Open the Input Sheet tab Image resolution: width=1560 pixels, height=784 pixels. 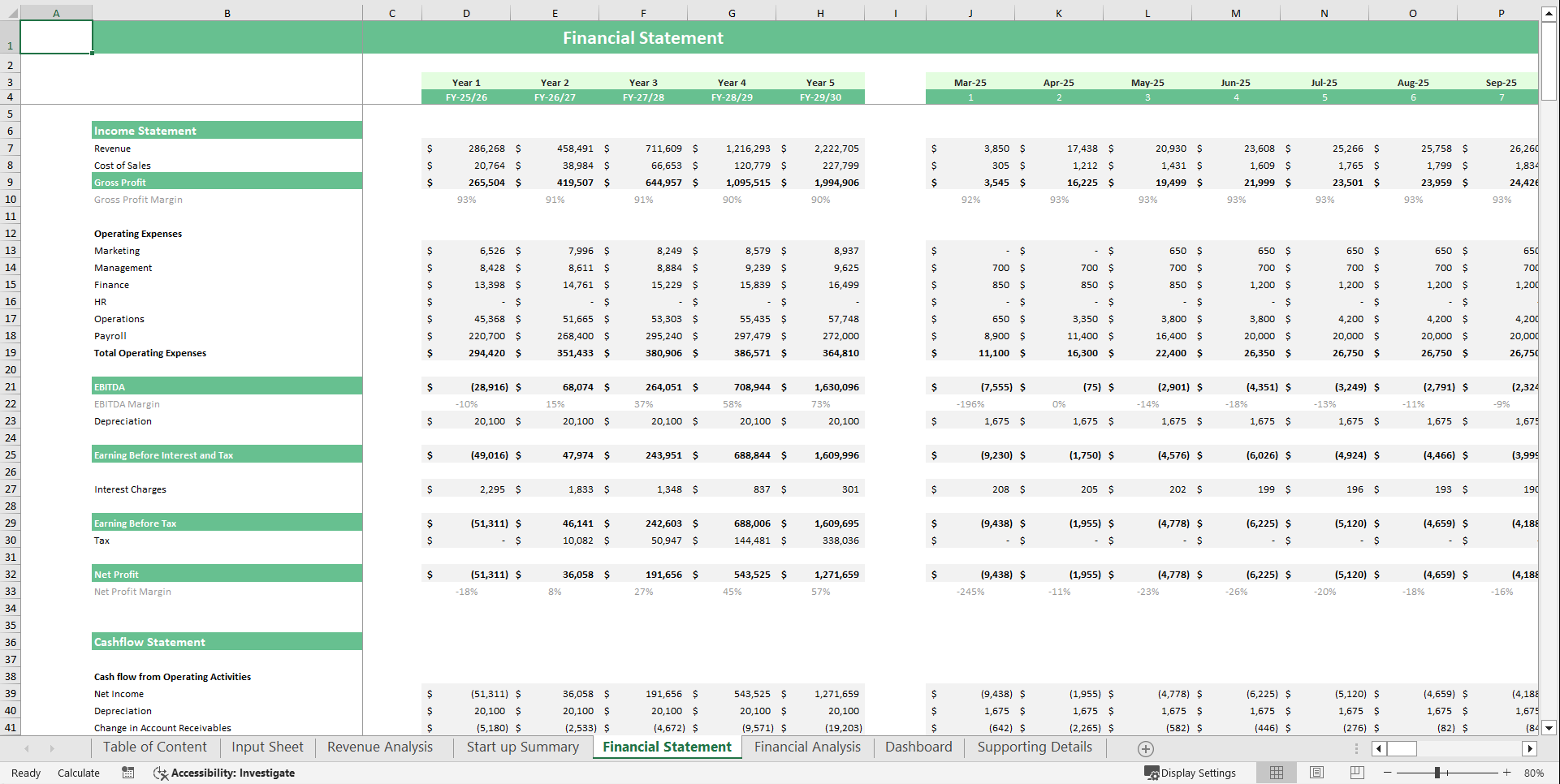267,747
